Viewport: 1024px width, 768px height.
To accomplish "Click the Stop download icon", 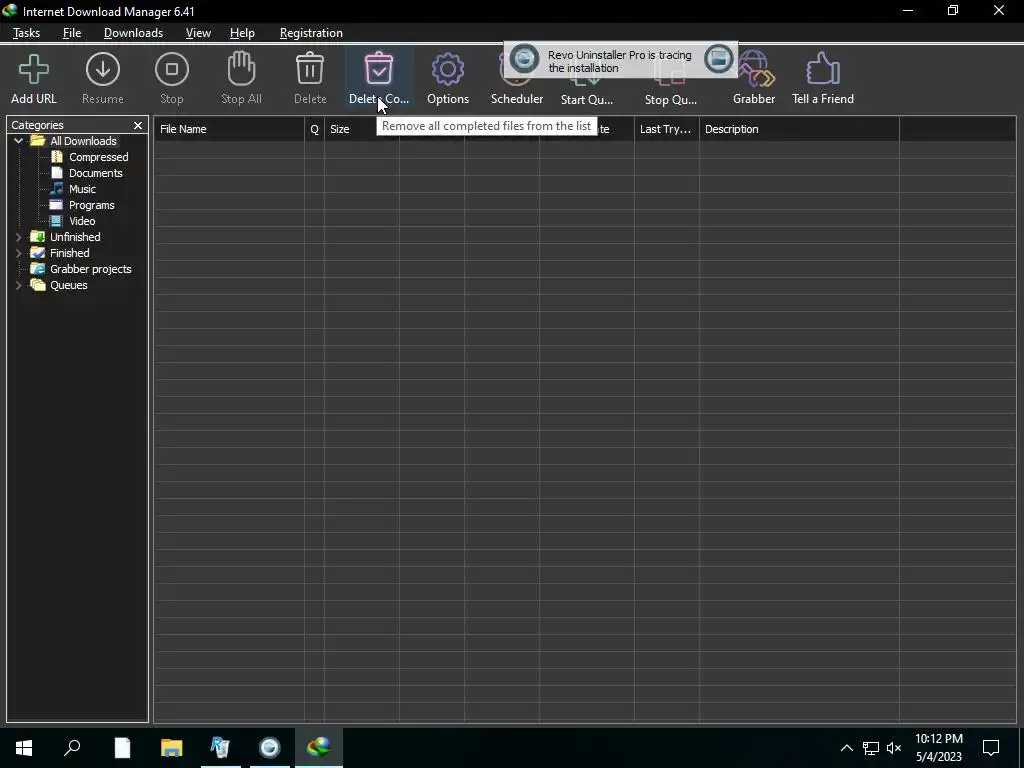I will click(172, 69).
